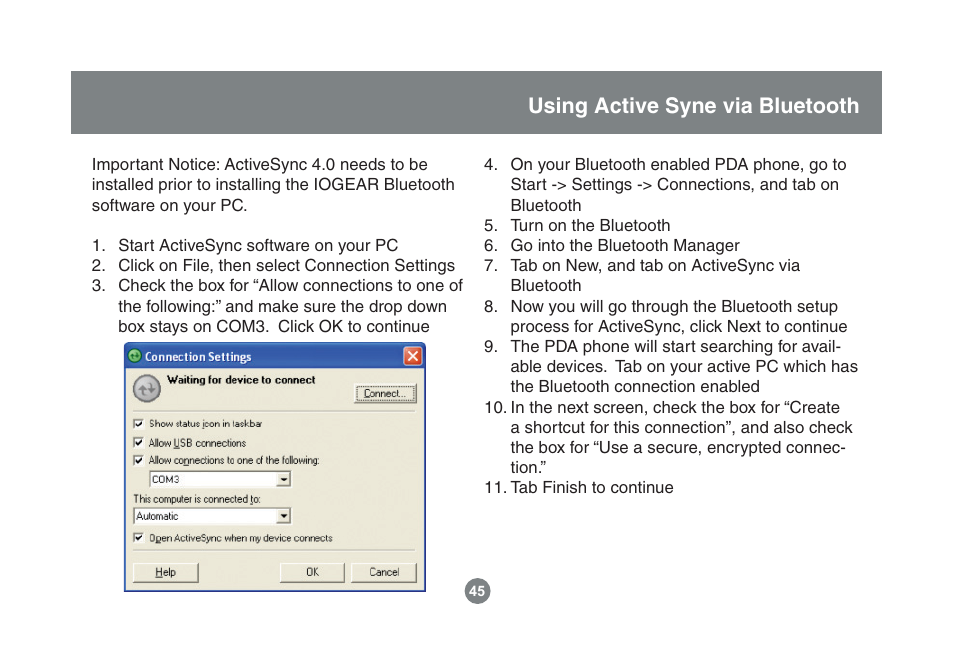Click the red X on Connection Settings
954x664 pixels.
(412, 356)
